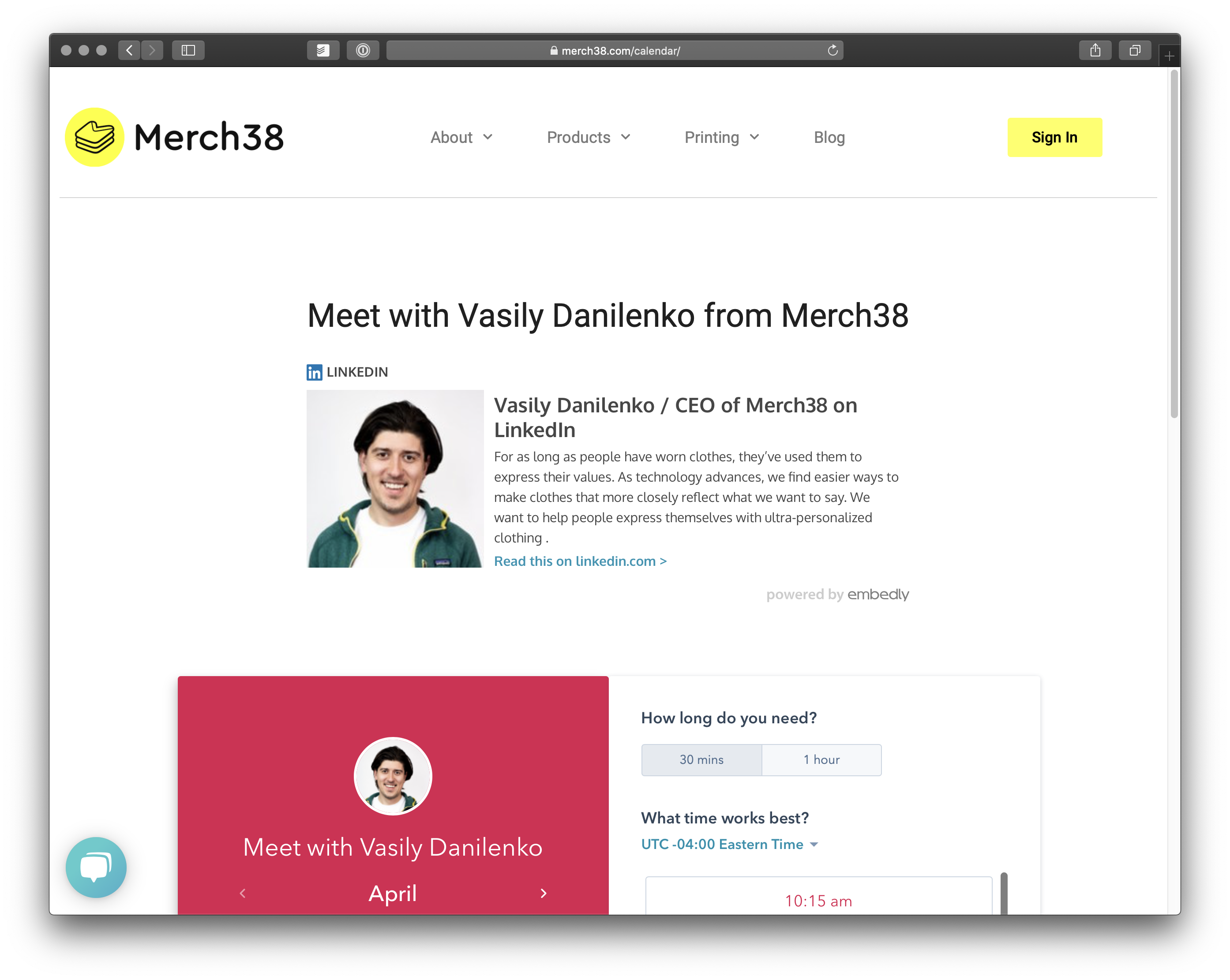The width and height of the screenshot is (1230, 980).
Task: Advance calendar to next month
Action: (x=543, y=893)
